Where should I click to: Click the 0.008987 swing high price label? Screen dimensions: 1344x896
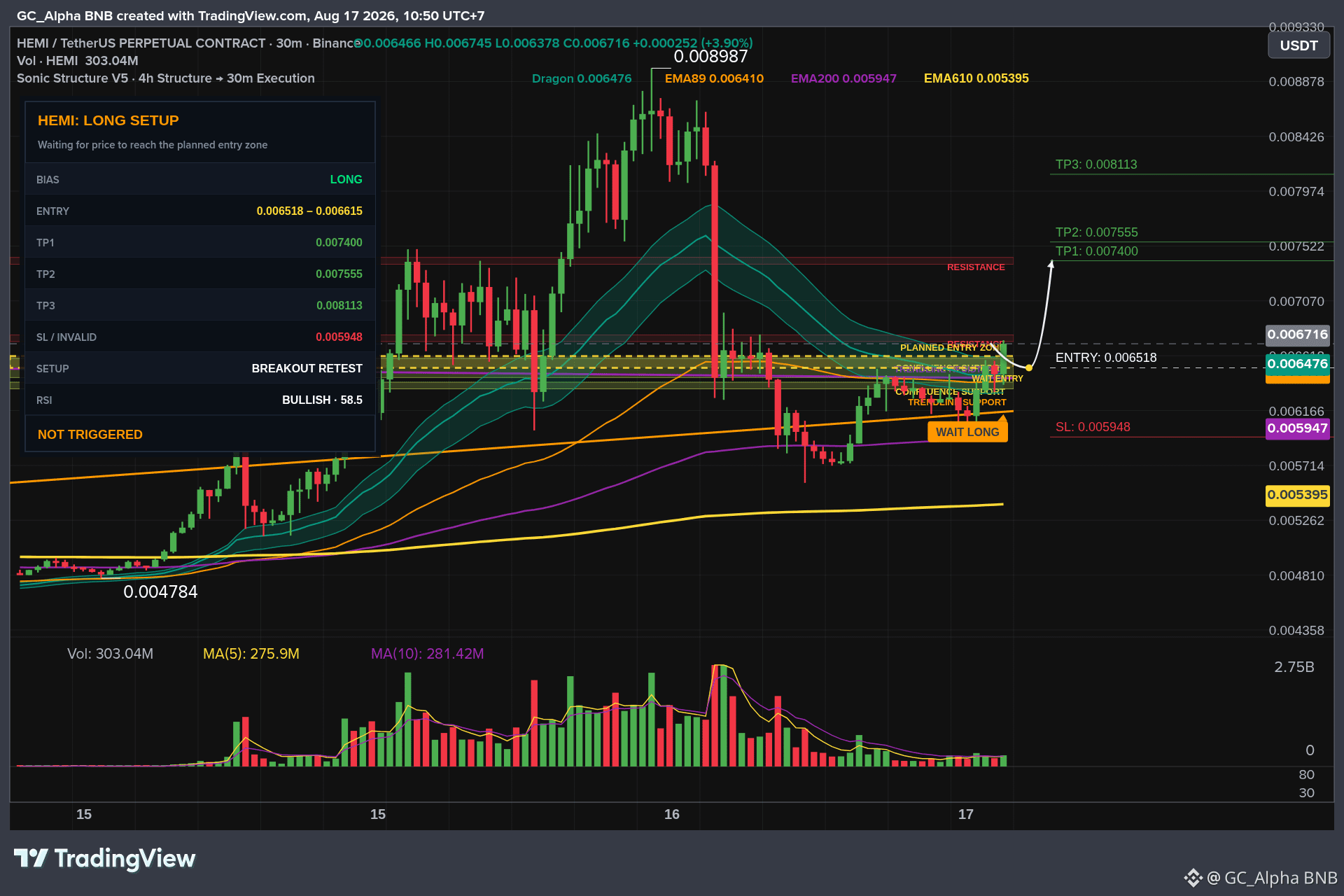click(710, 57)
